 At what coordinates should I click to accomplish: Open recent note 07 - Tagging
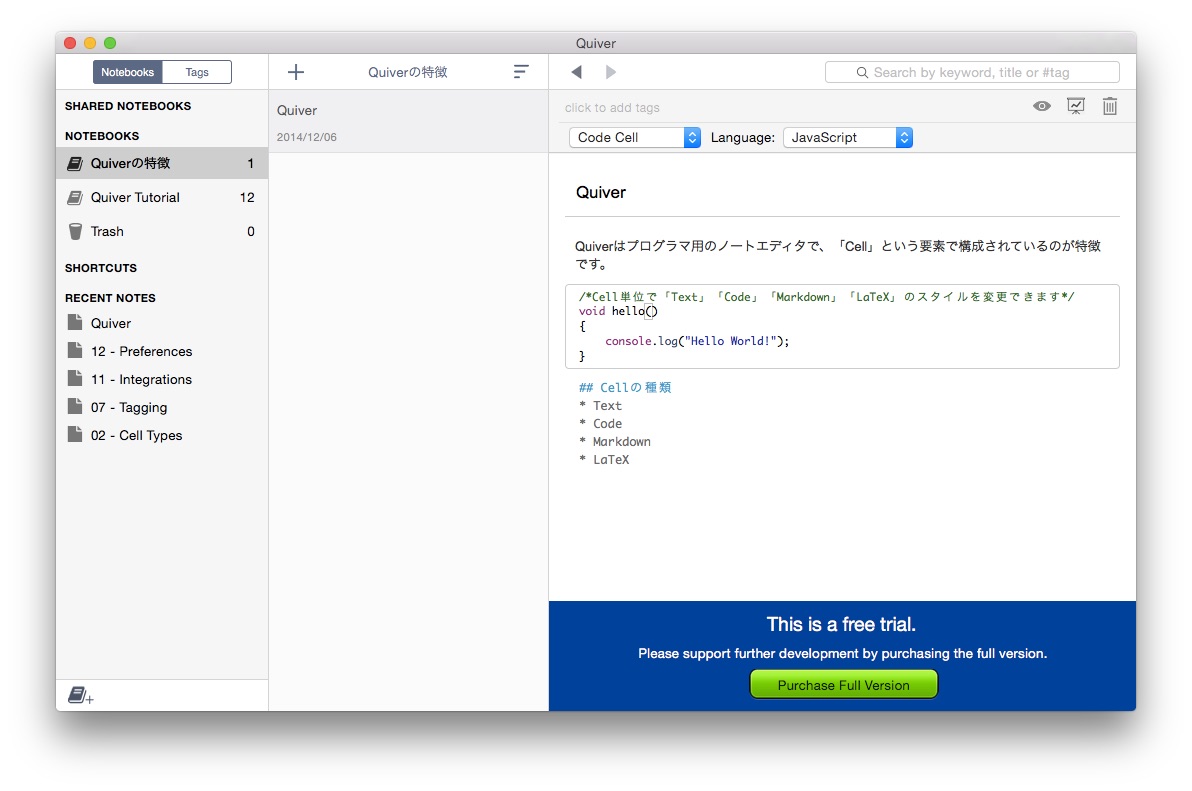pyautogui.click(x=129, y=407)
